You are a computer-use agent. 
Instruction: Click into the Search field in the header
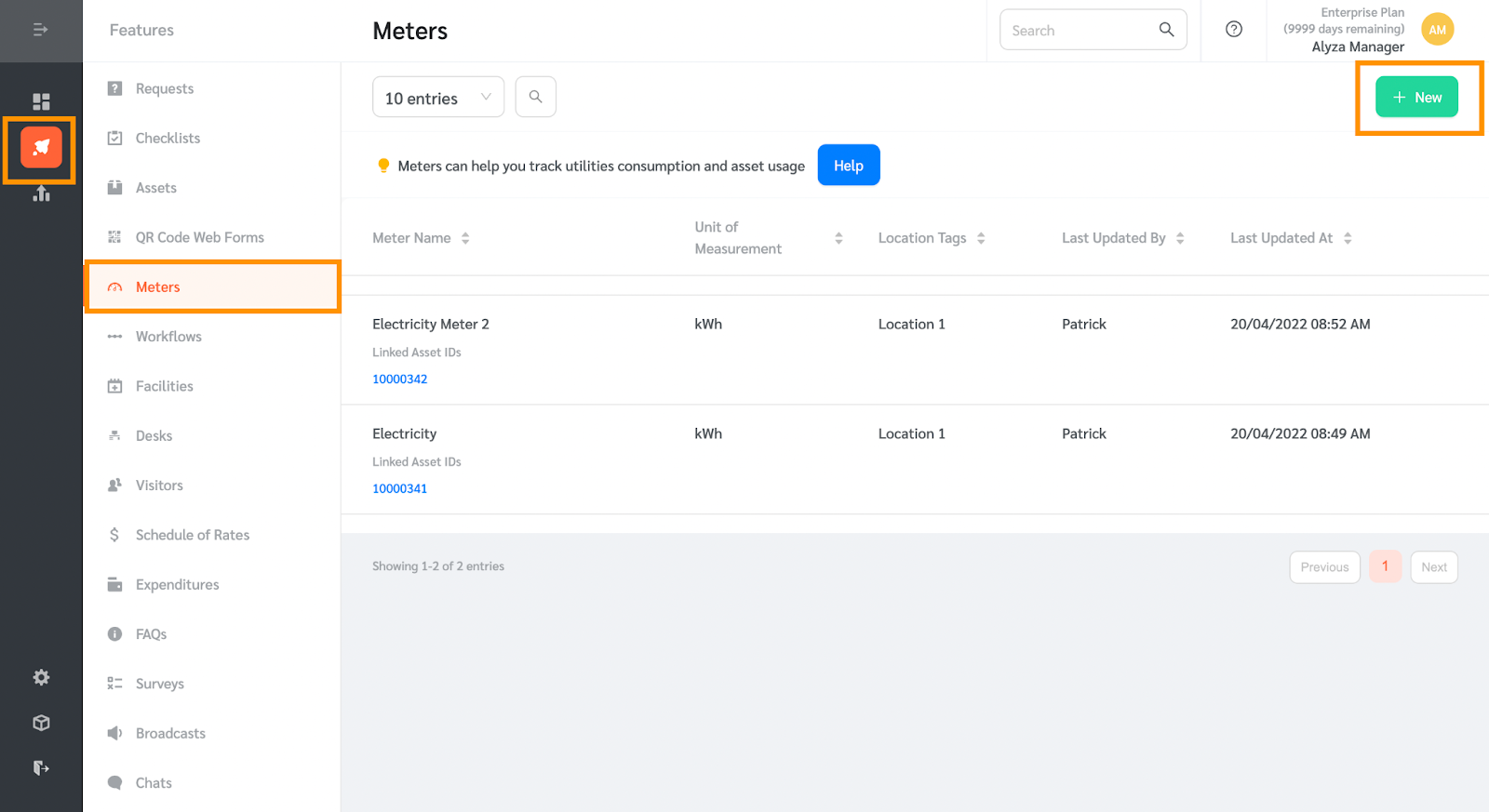click(1080, 29)
